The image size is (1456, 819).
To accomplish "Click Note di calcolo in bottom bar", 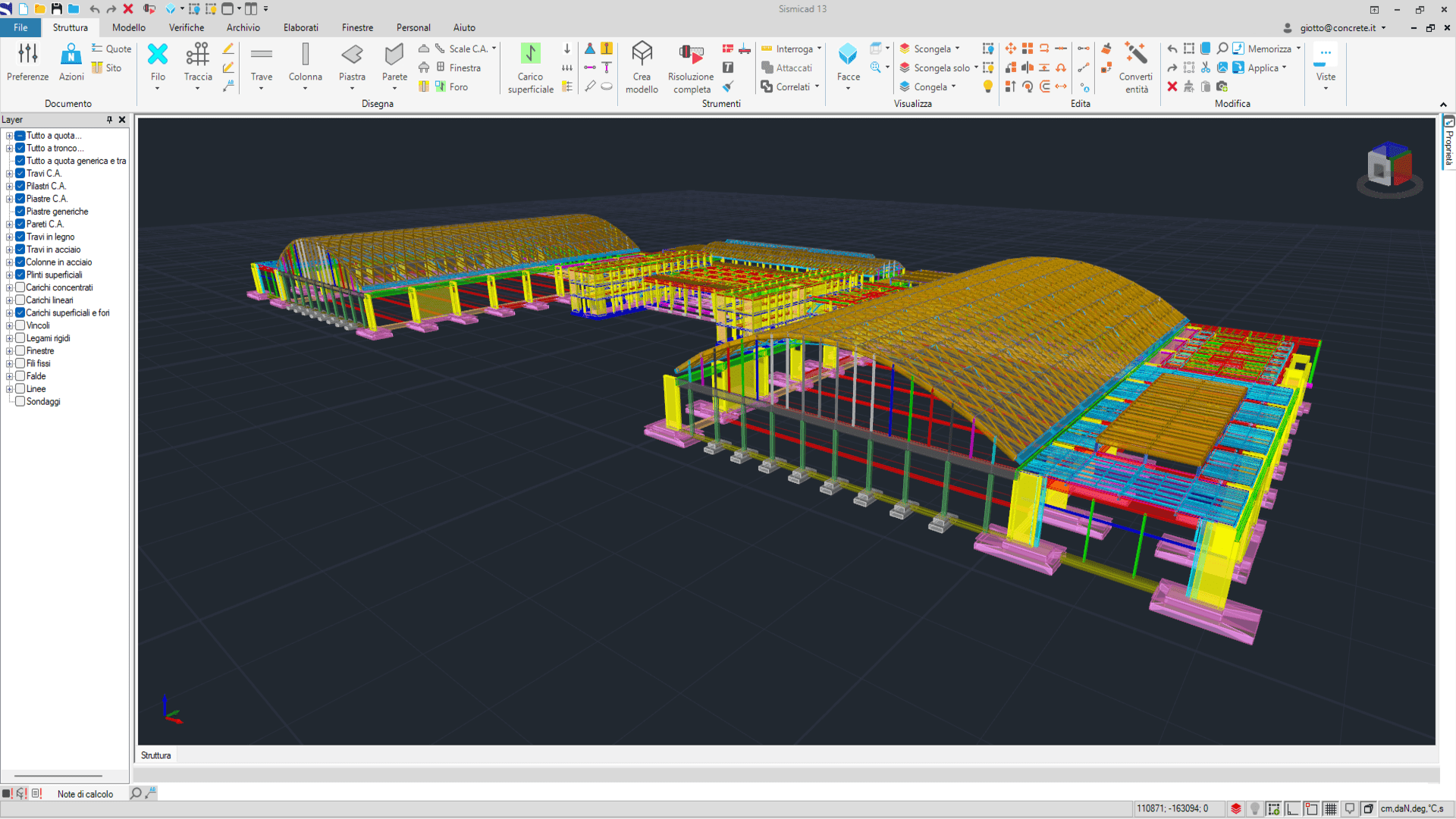I will 85,794.
